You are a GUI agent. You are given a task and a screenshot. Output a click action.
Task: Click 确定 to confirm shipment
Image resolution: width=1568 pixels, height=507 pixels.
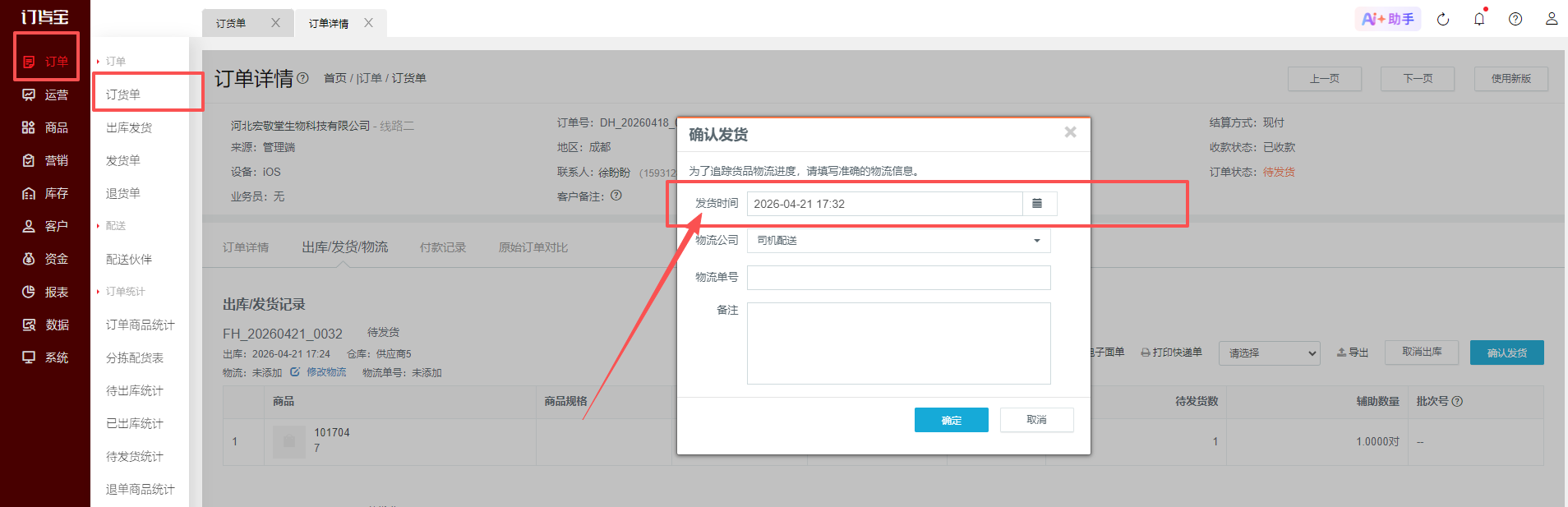point(952,420)
